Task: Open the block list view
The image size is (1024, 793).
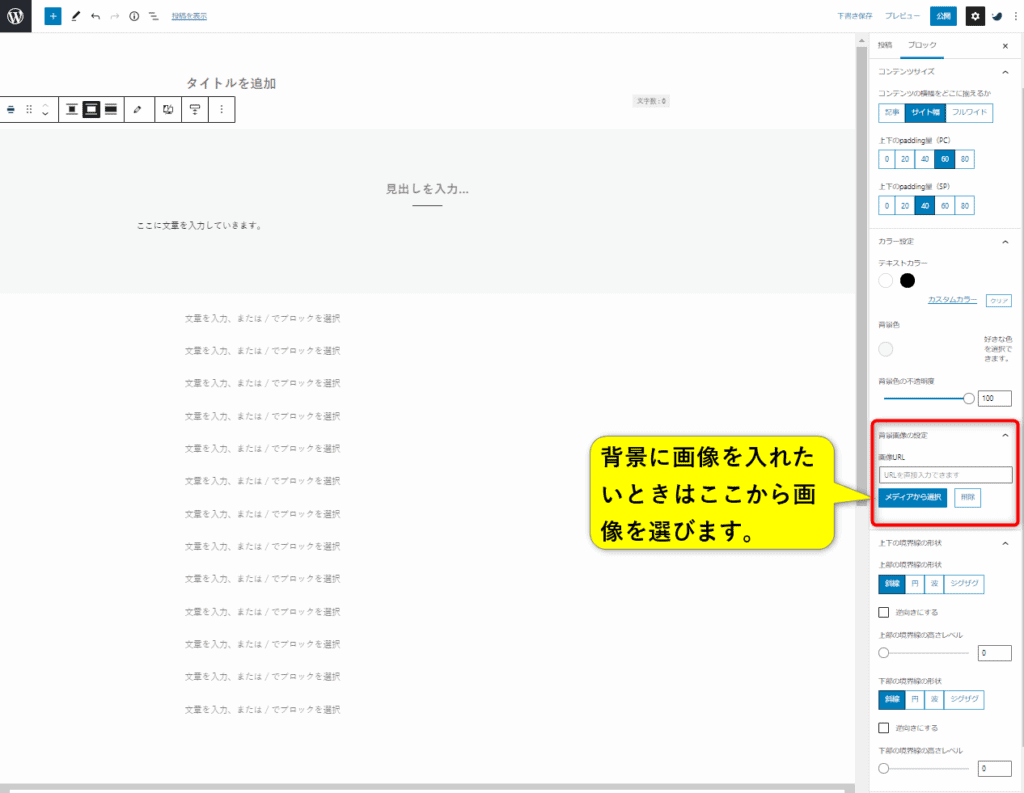Action: pyautogui.click(x=153, y=16)
